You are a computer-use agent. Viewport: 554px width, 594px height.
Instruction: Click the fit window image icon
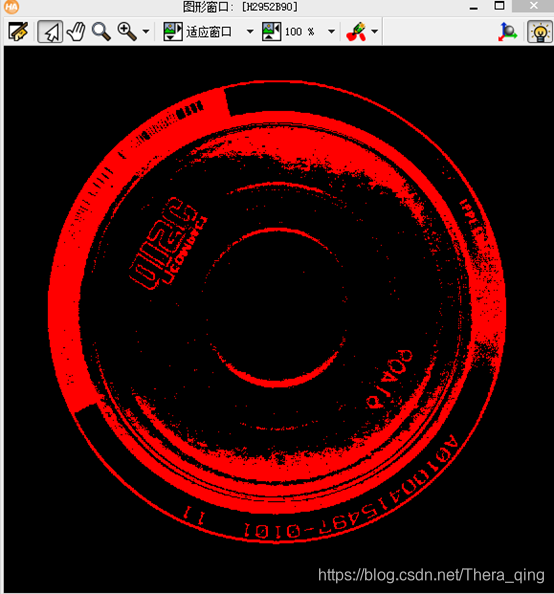(173, 31)
